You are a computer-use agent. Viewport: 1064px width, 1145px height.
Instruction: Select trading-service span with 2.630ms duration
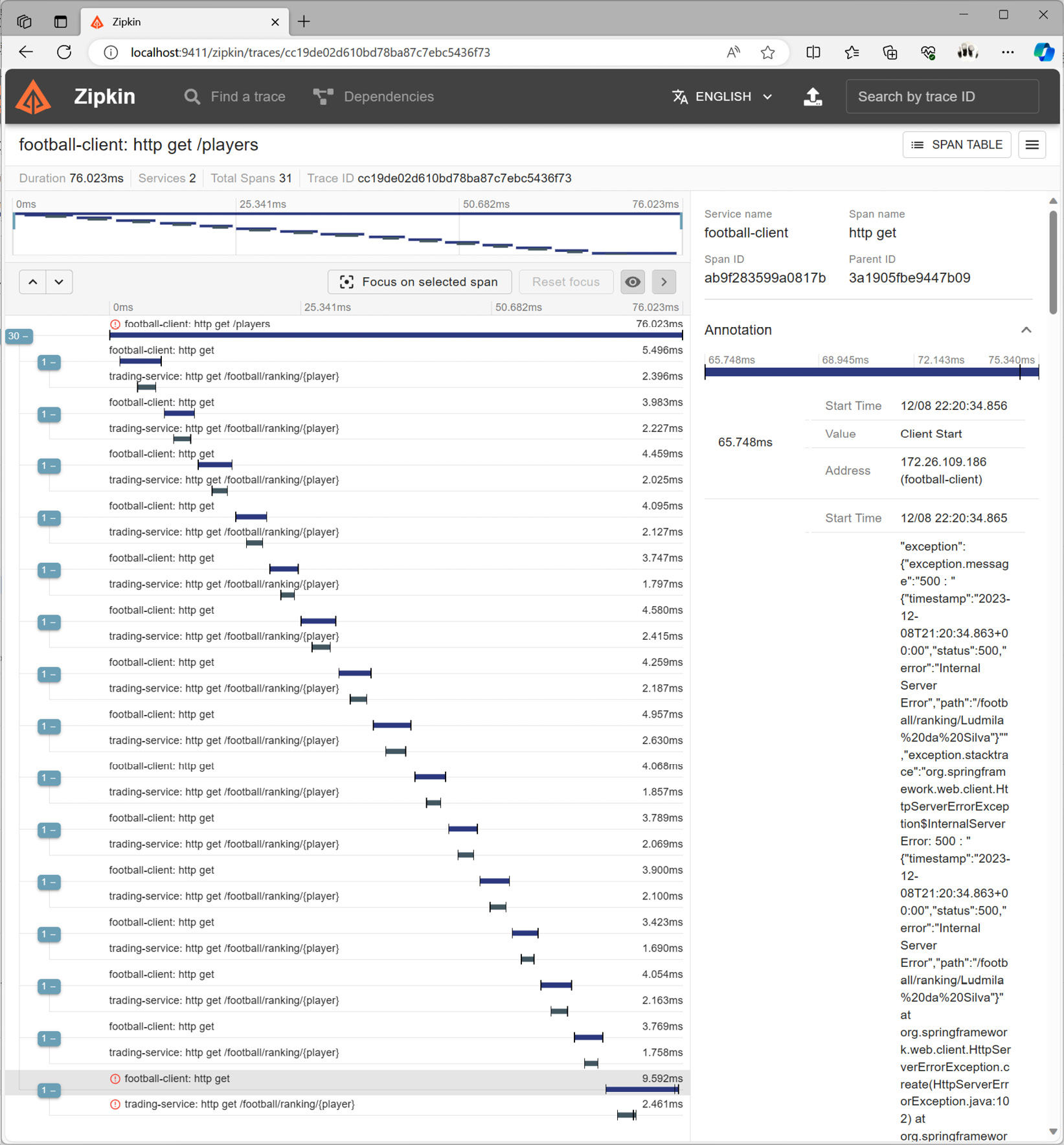396,745
